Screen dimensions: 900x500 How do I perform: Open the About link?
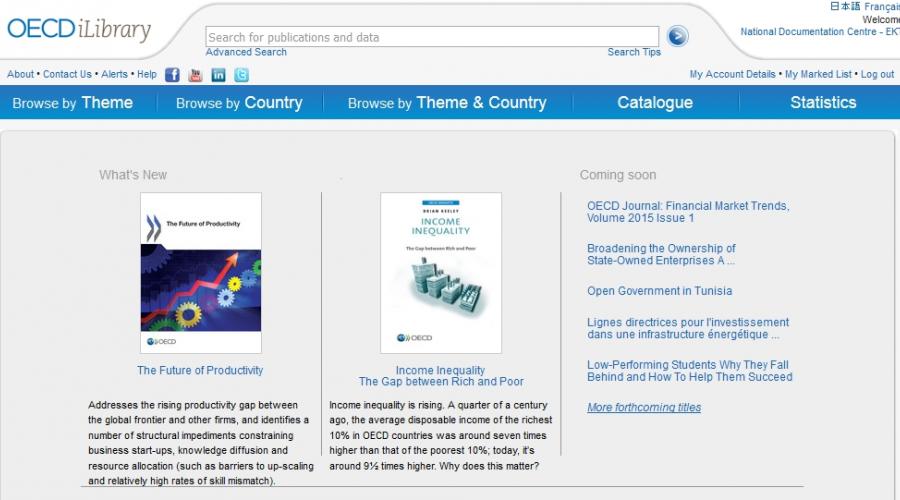pos(21,74)
